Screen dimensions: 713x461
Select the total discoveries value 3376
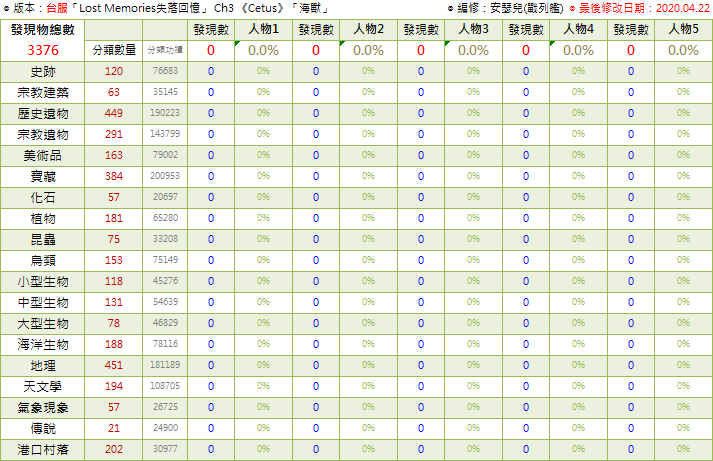[43, 50]
